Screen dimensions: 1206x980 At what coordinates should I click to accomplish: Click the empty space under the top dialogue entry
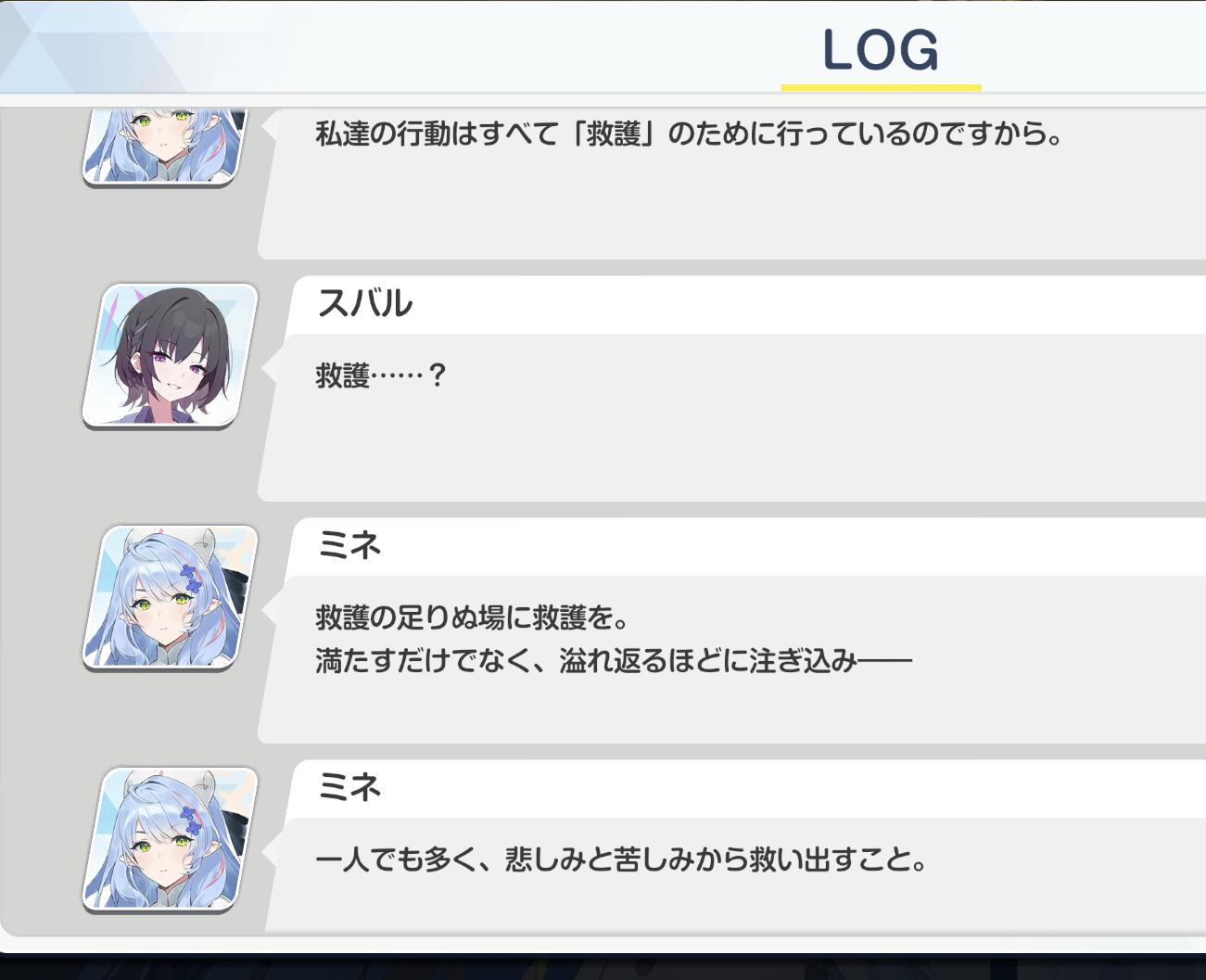pyautogui.click(x=732, y=209)
